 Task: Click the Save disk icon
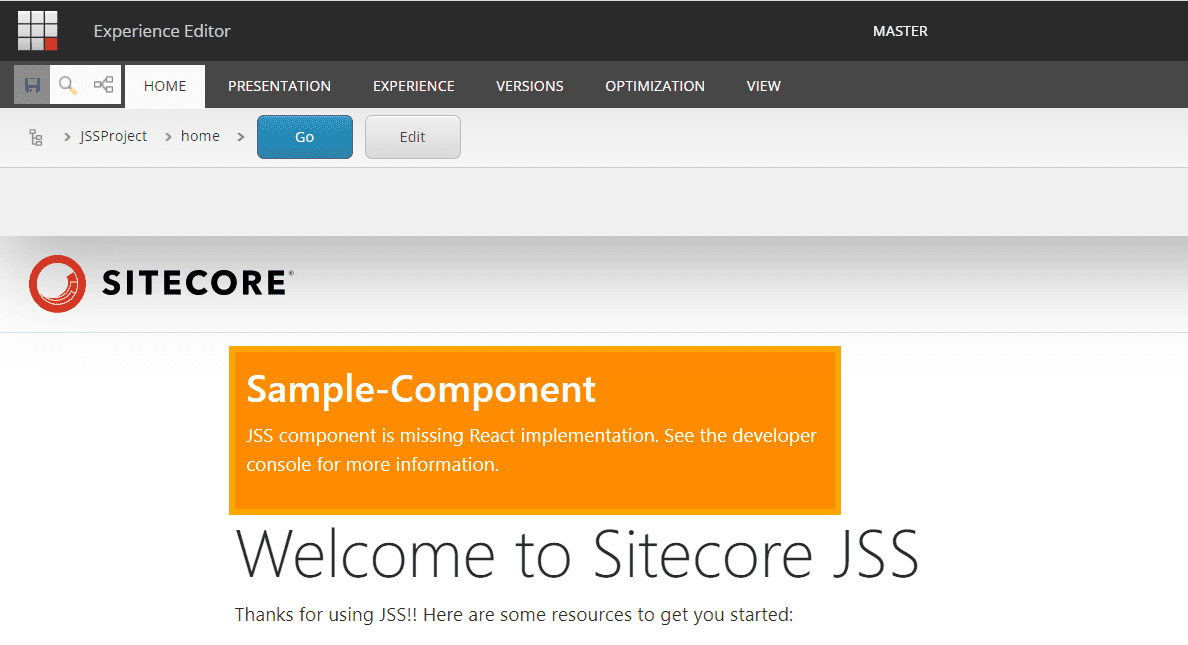pyautogui.click(x=32, y=85)
